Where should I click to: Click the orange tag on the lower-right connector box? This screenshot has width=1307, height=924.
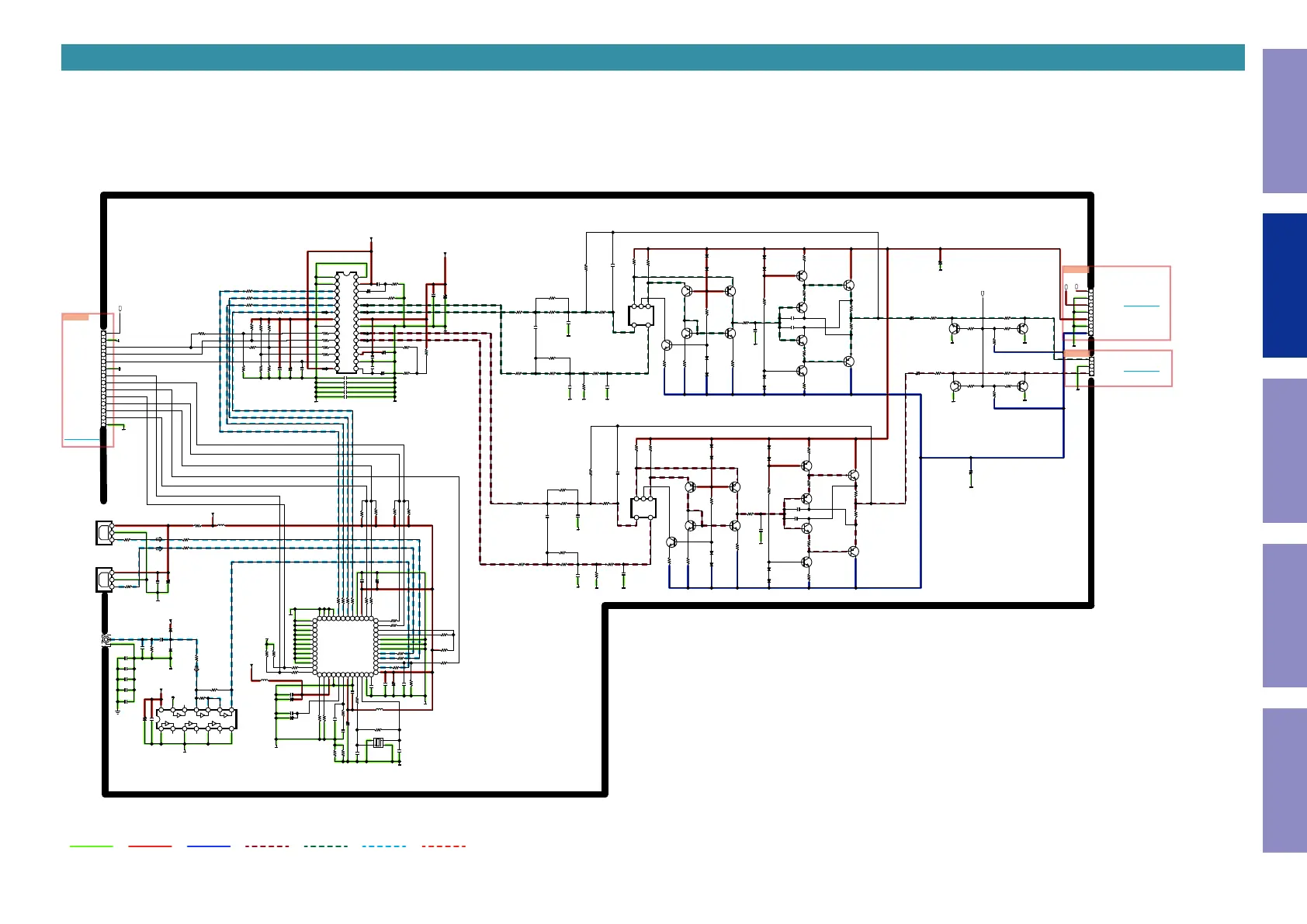pyautogui.click(x=1077, y=353)
